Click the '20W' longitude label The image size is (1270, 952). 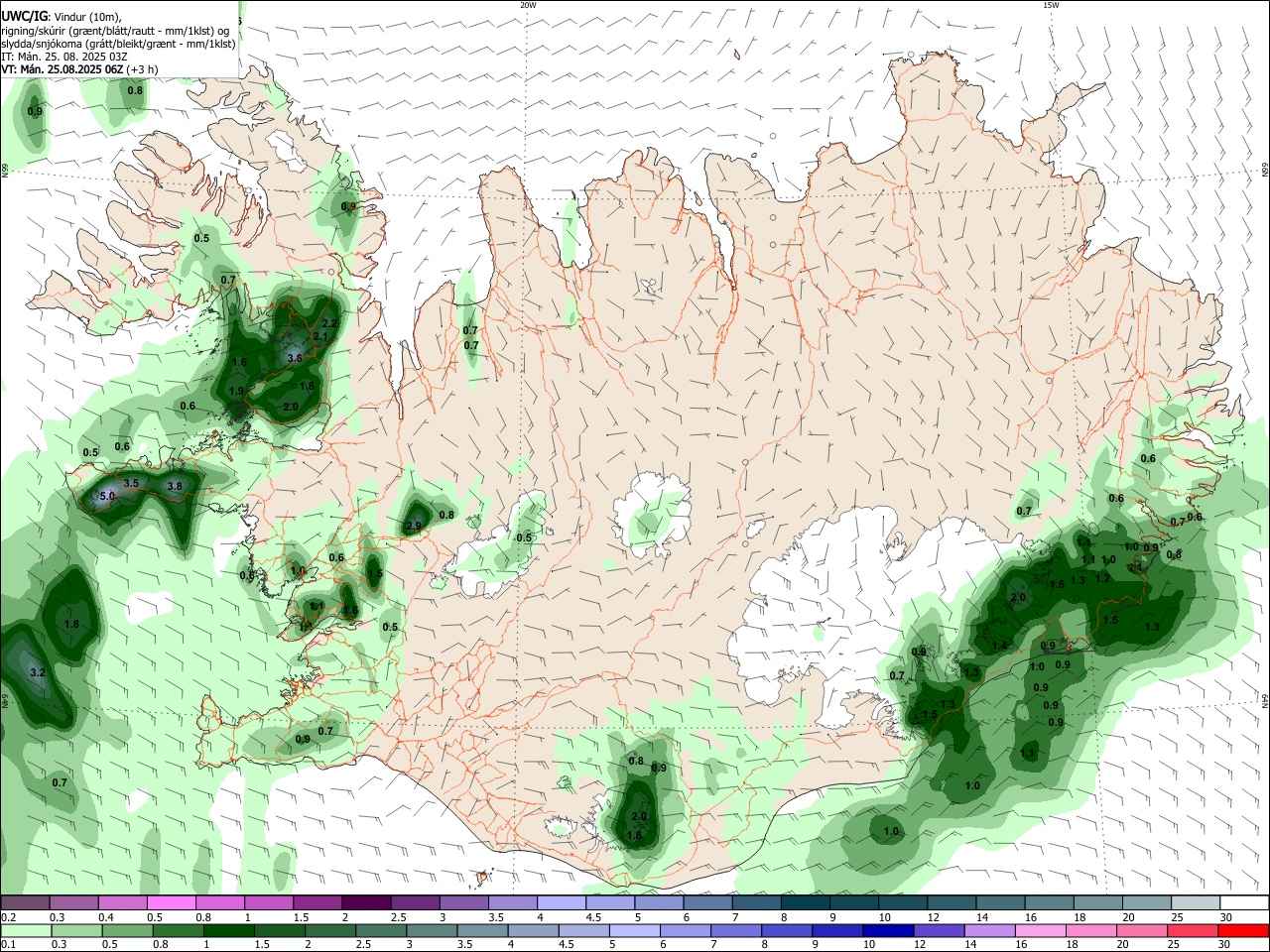click(528, 5)
